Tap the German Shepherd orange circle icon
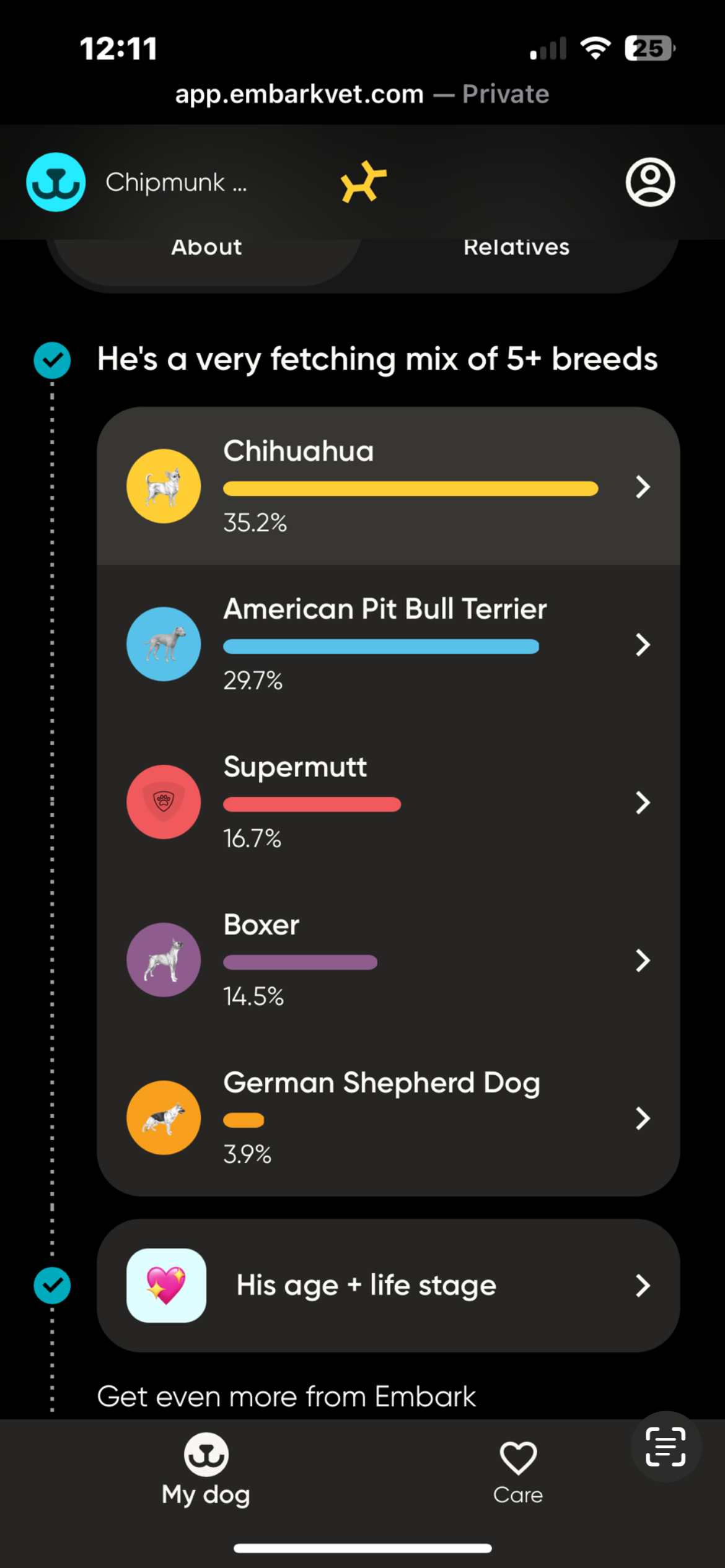Screen dimensions: 725x1568 (164, 1118)
